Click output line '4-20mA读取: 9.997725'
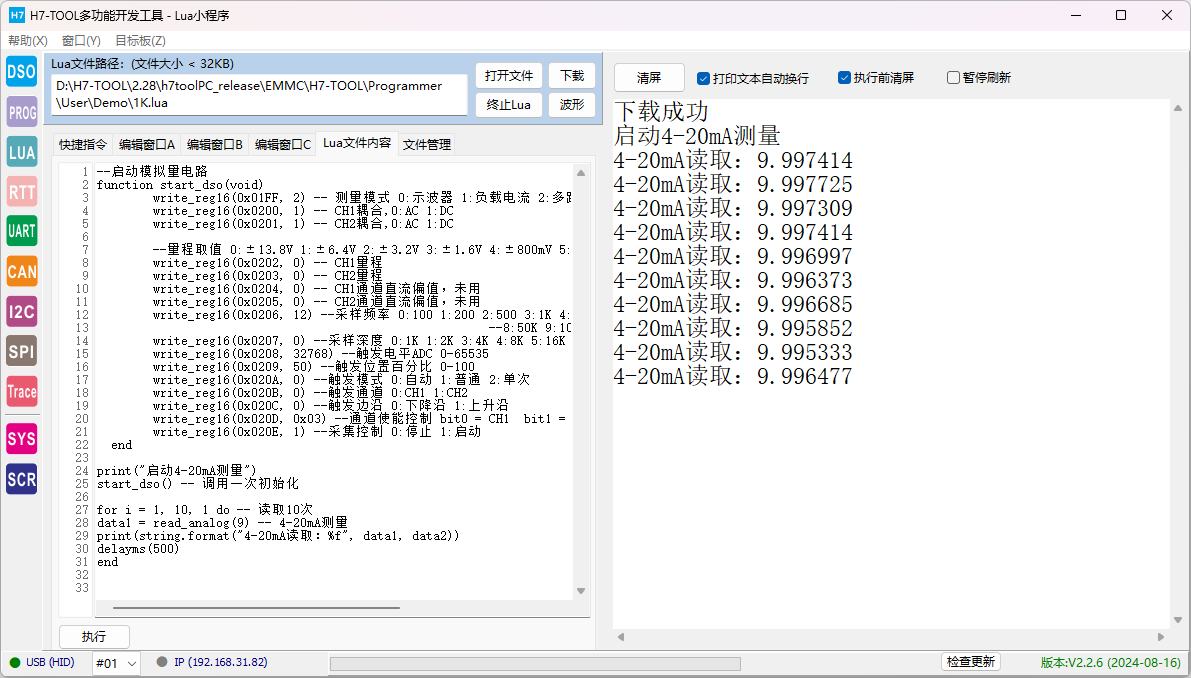The width and height of the screenshot is (1191, 678). 733,184
